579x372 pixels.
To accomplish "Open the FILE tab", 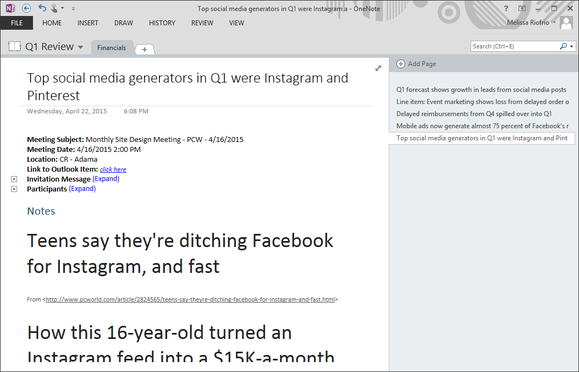I will (x=16, y=23).
